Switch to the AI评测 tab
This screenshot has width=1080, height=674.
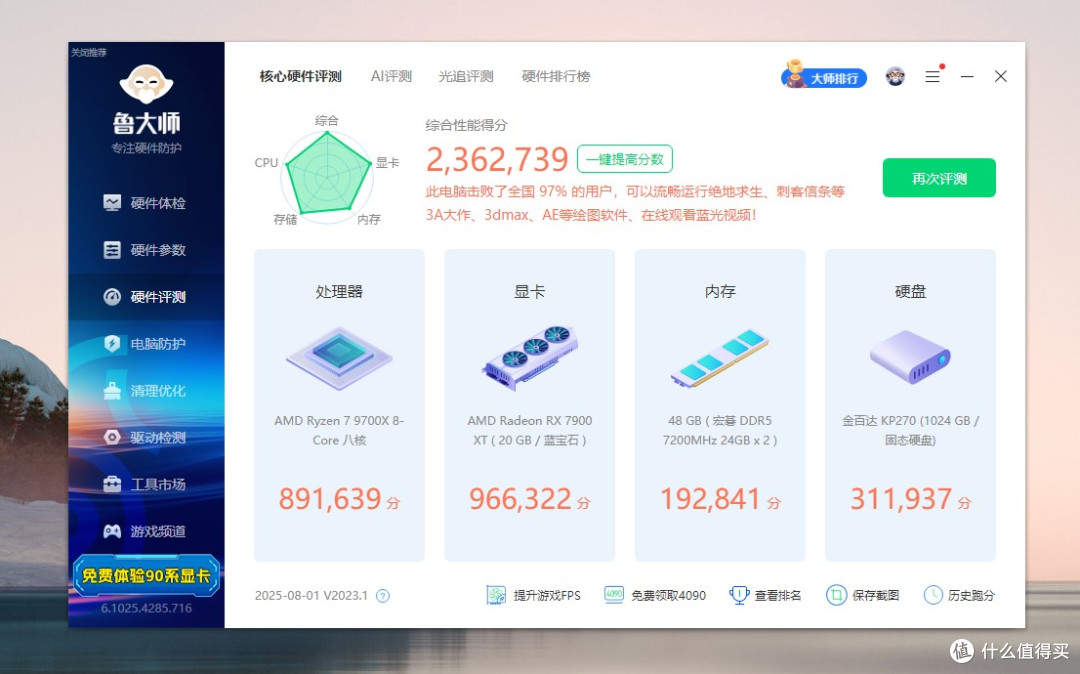(x=391, y=76)
